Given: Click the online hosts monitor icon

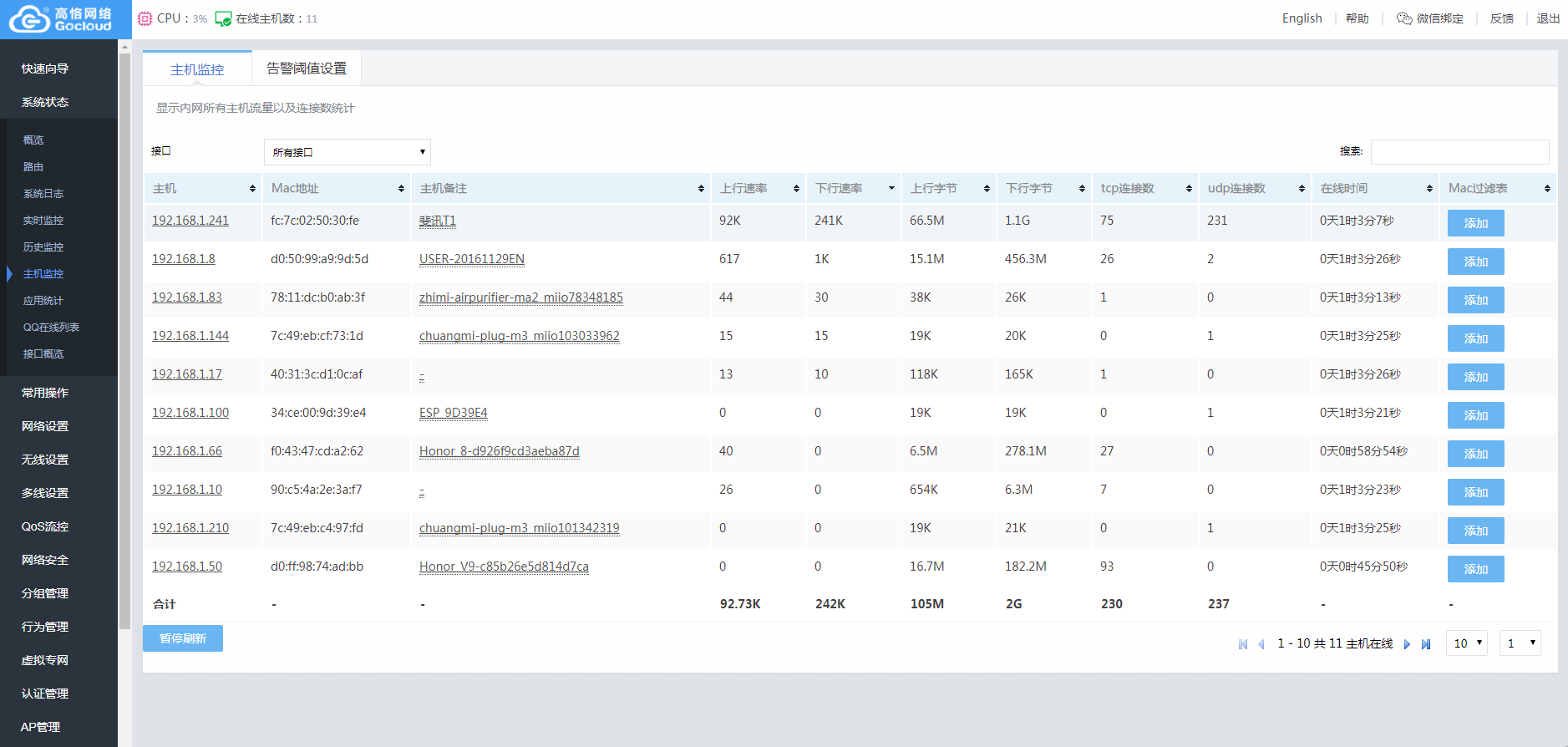Looking at the screenshot, I should click(223, 18).
